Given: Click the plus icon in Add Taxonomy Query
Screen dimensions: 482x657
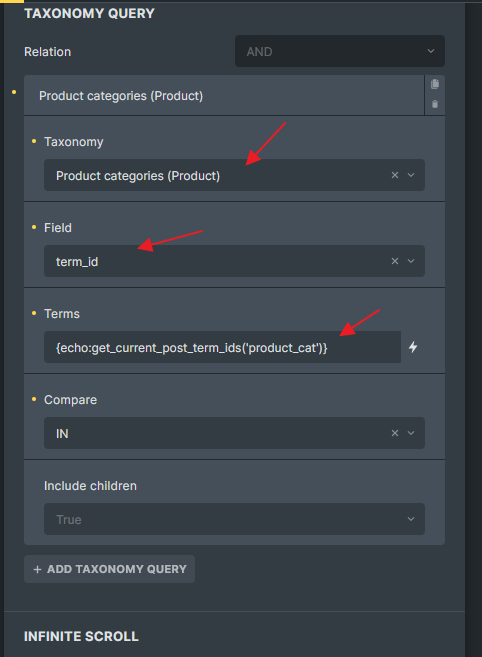Looking at the screenshot, I should [37, 569].
